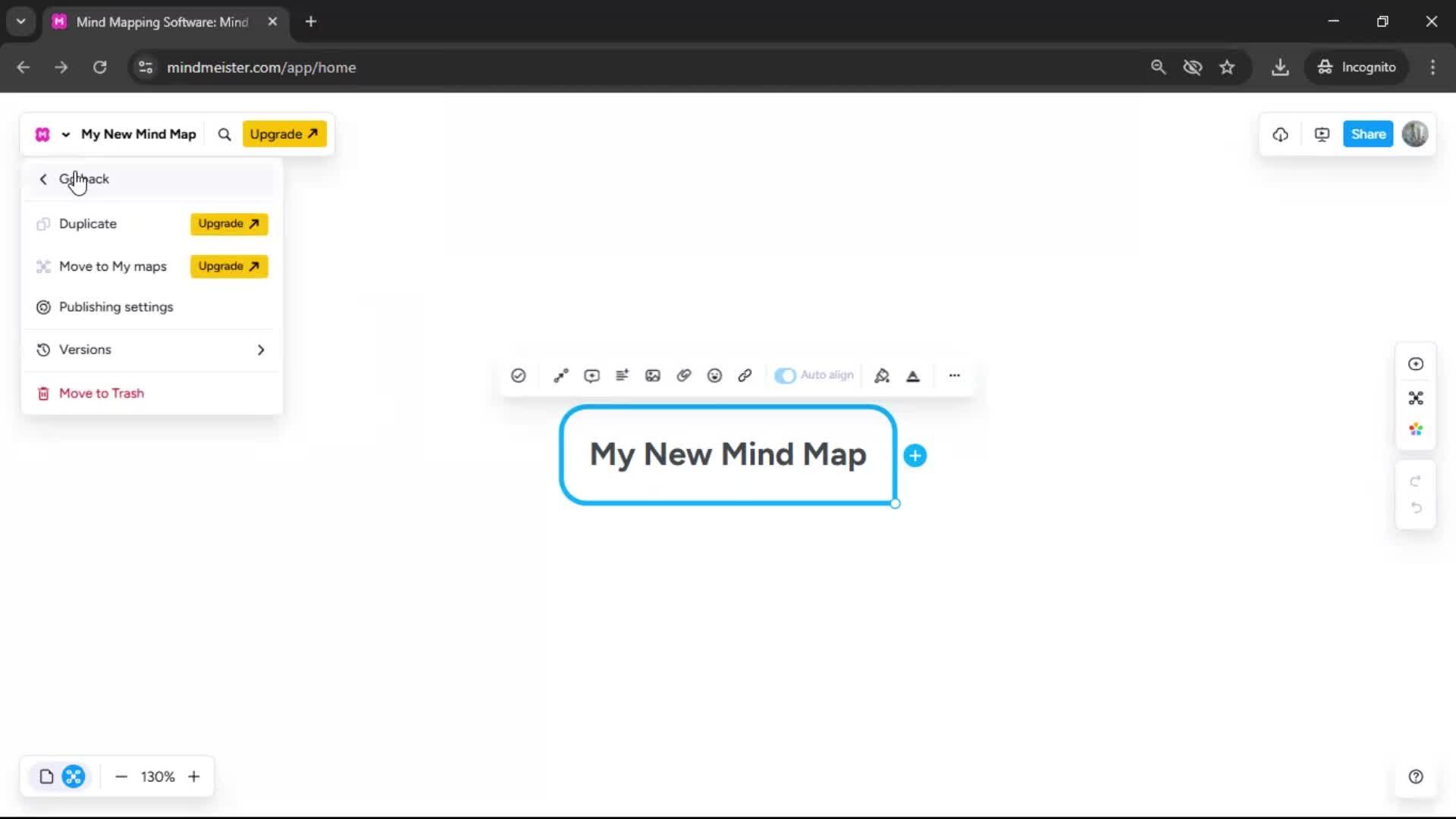The image size is (1456, 819).
Task: Open the search magnifier in map header
Action: coord(224,134)
